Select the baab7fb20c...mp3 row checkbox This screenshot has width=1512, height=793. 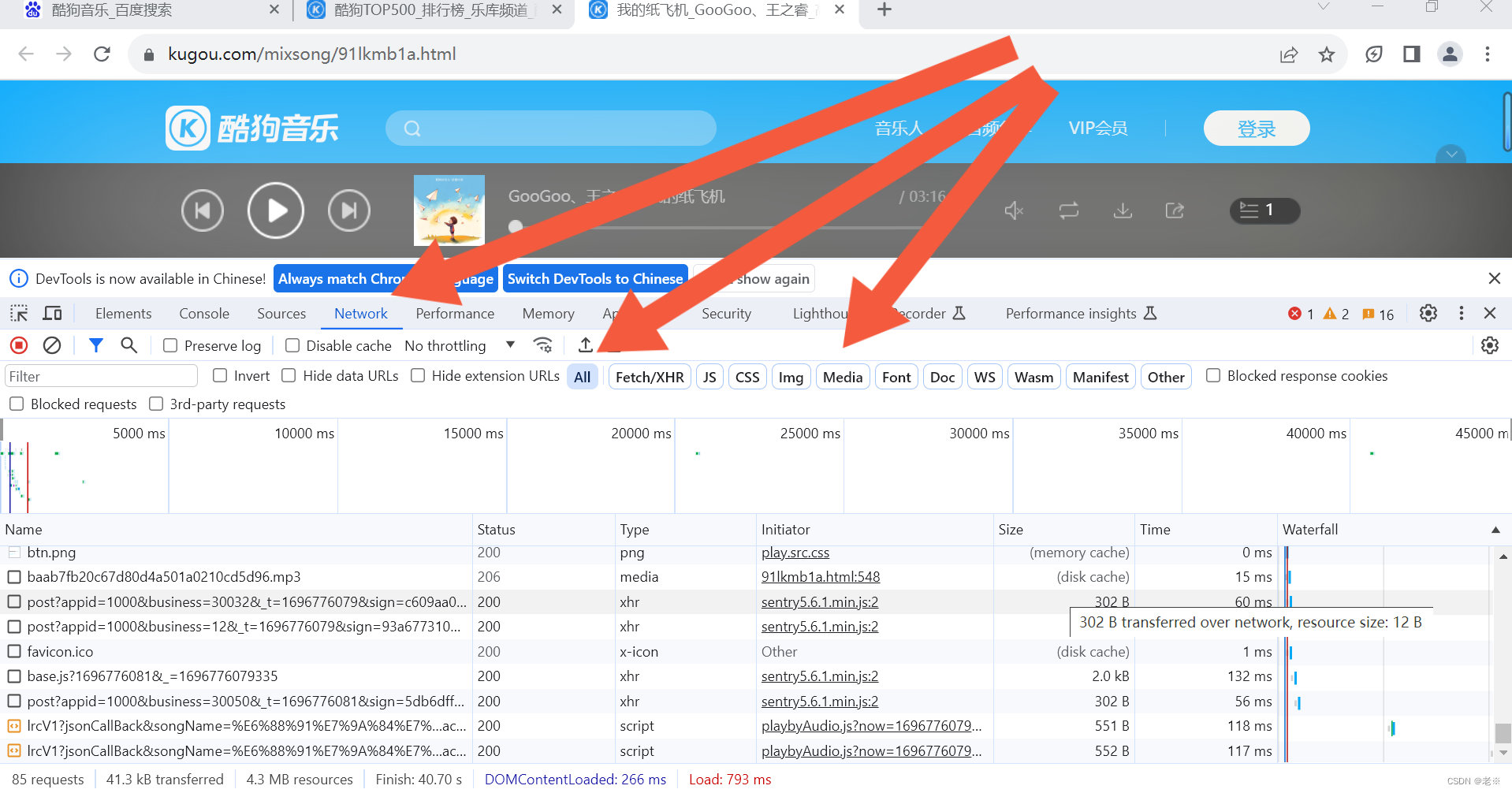pos(14,577)
